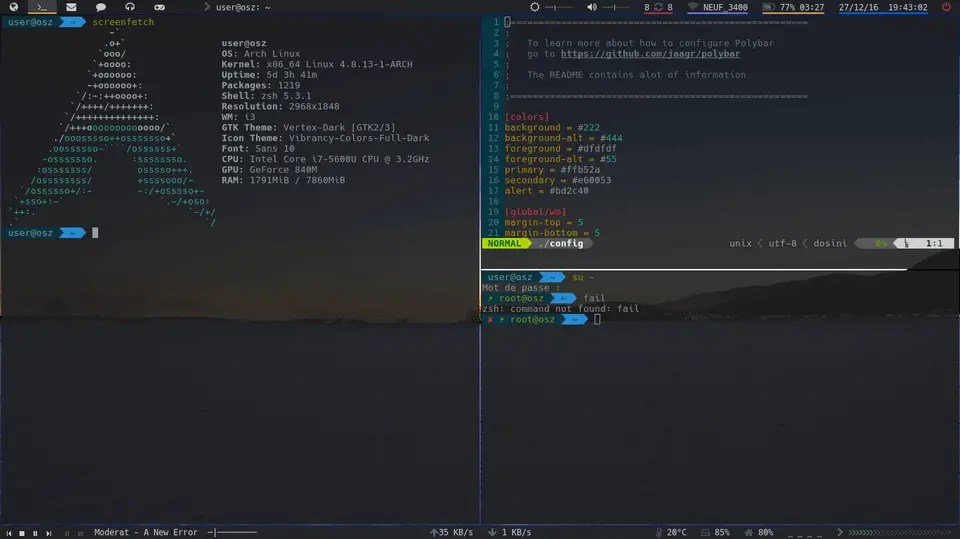
Task: Seek in the song progress bar
Action: [x=233, y=532]
